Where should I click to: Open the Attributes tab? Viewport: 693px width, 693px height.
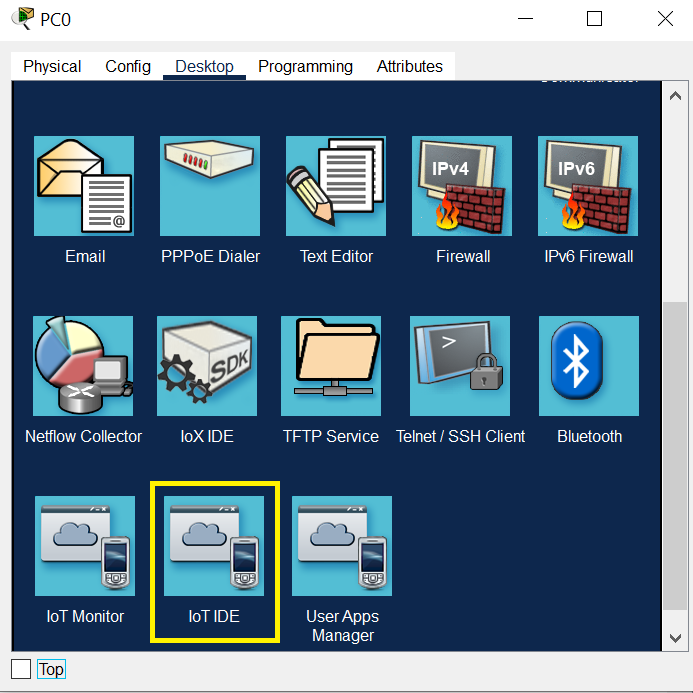pos(410,66)
